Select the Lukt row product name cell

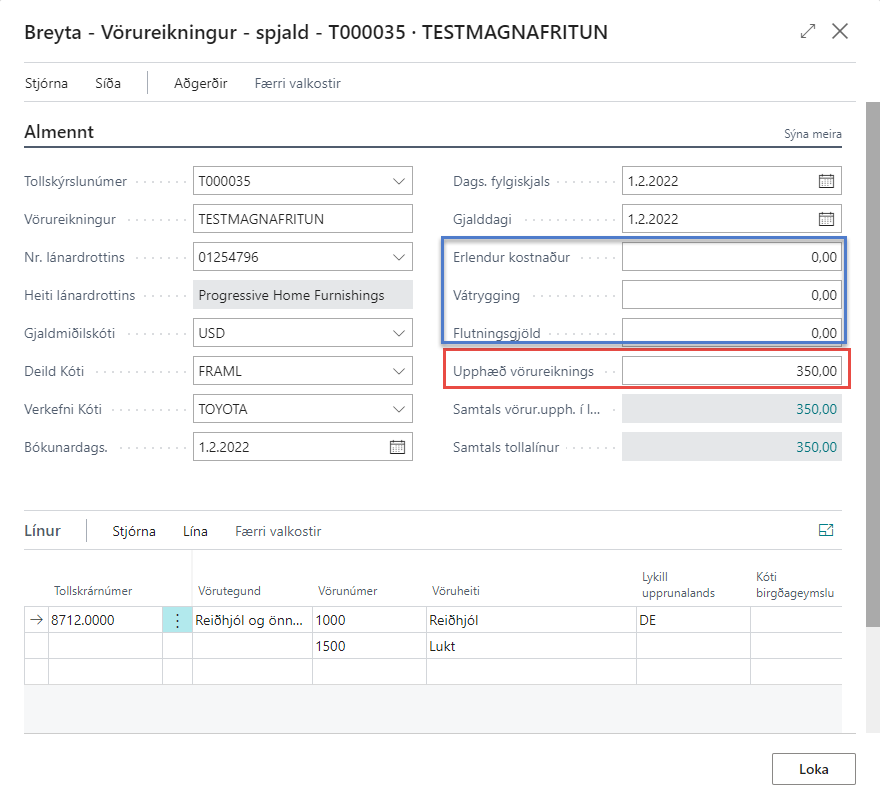[530, 646]
